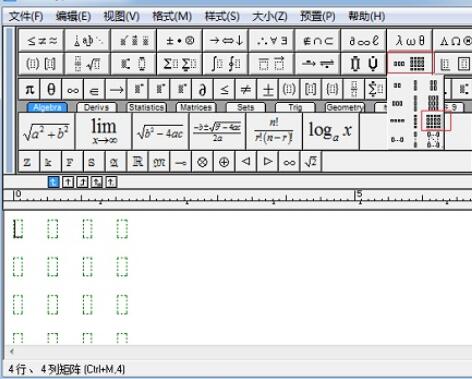The image size is (472, 379).
Task: Open the 大小(Z) menu
Action: tap(270, 16)
